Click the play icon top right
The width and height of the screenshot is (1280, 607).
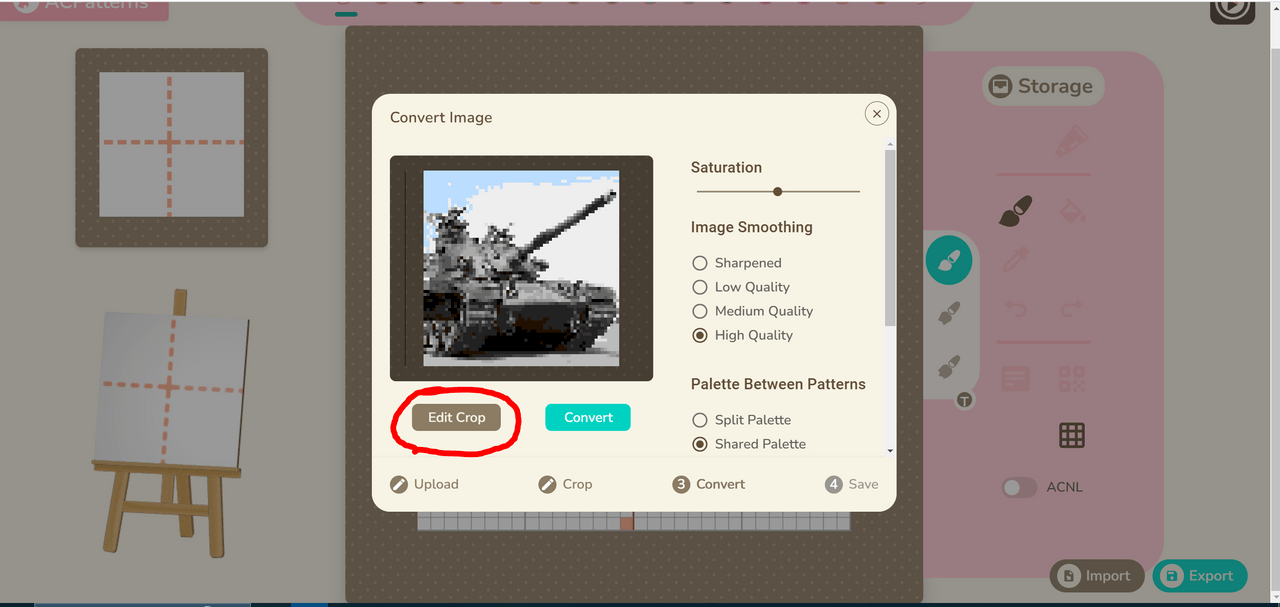click(1232, 8)
